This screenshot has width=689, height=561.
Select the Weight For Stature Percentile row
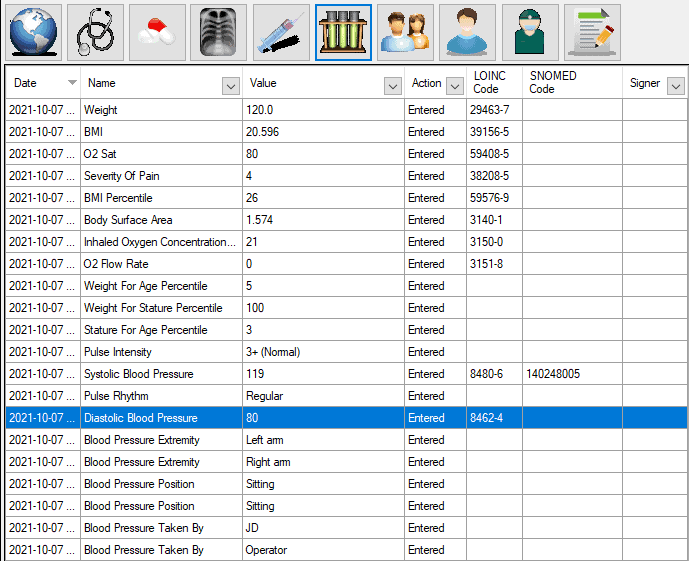(x=347, y=308)
